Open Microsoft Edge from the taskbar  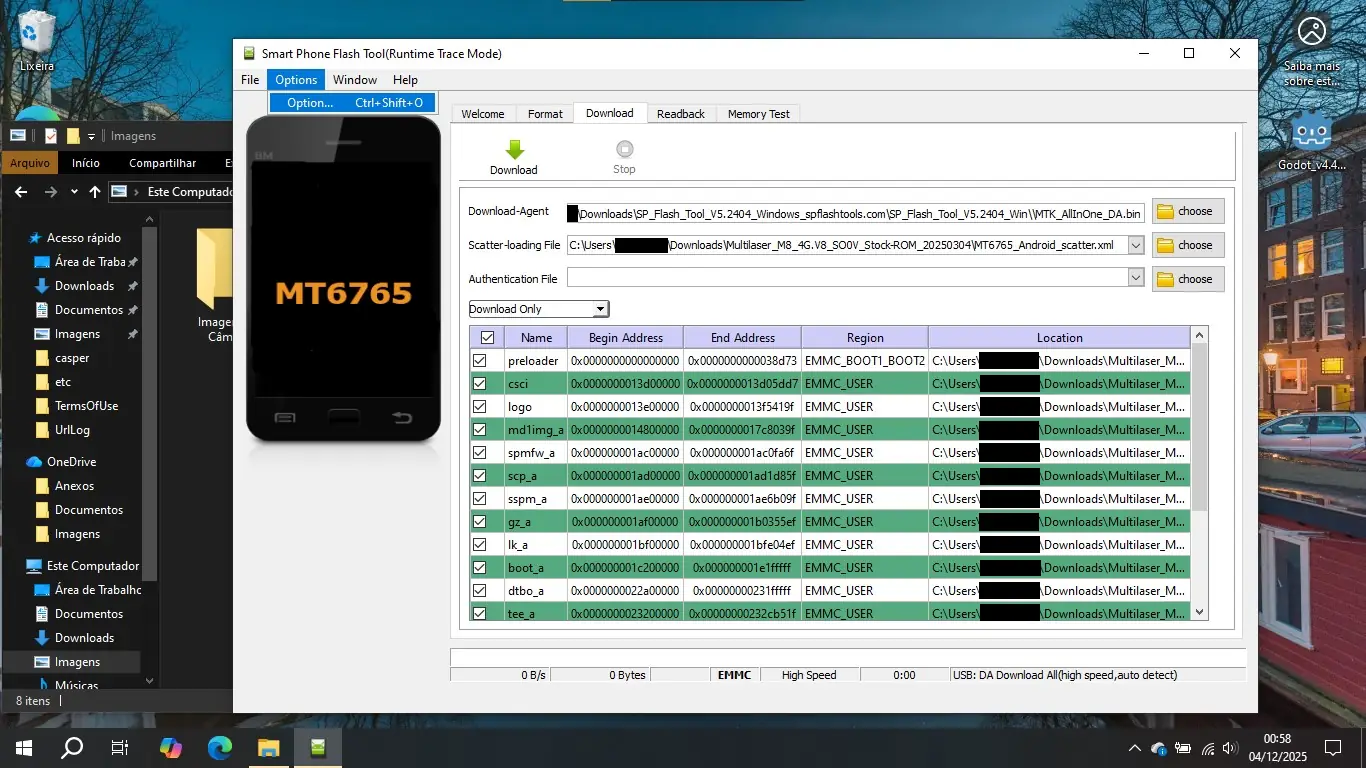[x=220, y=747]
